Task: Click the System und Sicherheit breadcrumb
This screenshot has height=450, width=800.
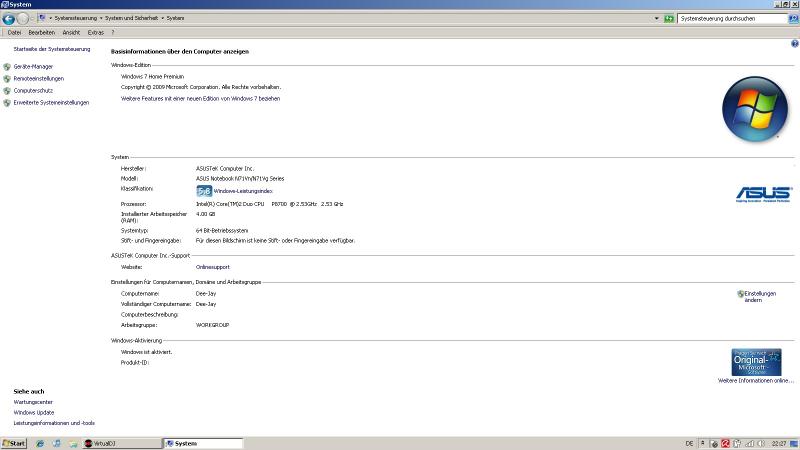Action: click(132, 18)
